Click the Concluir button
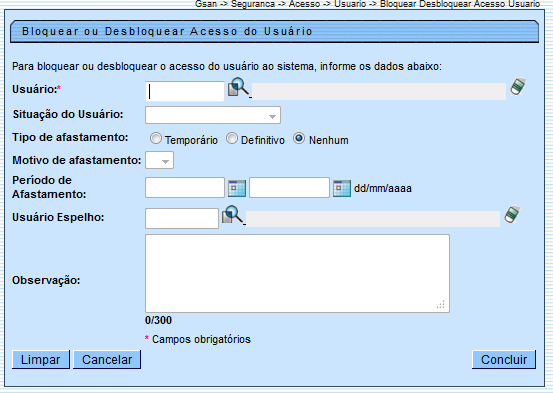 pyautogui.click(x=504, y=359)
